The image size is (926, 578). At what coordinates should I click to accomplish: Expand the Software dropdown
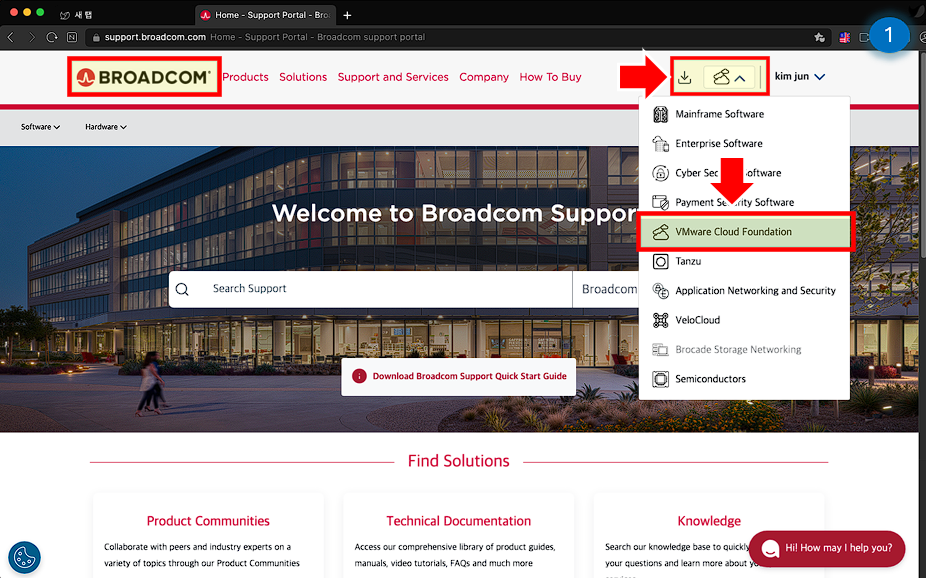click(40, 127)
